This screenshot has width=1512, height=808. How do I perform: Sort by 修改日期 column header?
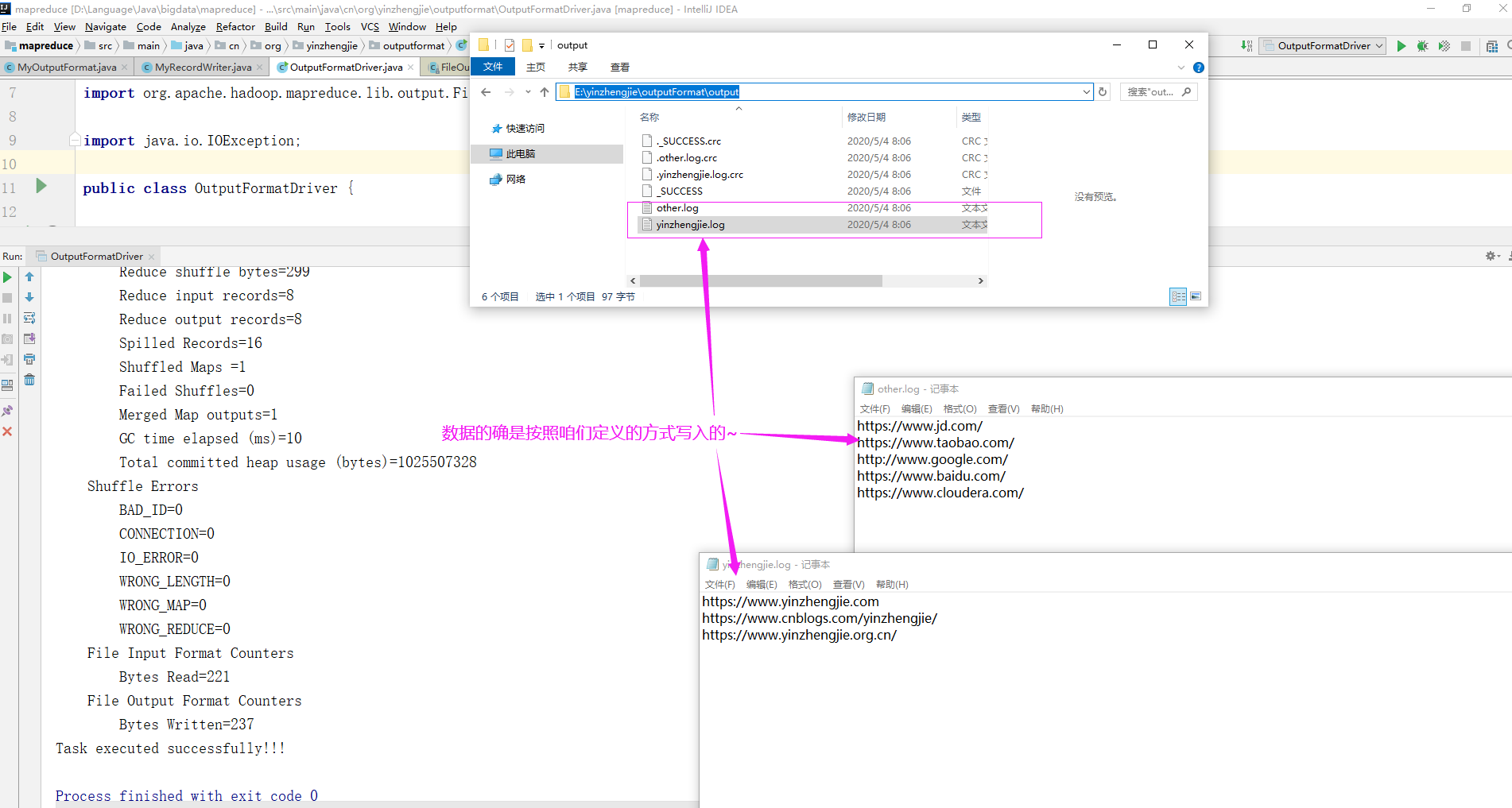(x=866, y=118)
